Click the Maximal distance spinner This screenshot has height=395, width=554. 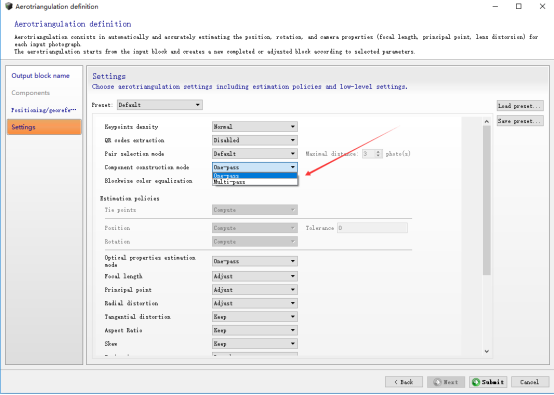pyautogui.click(x=372, y=154)
